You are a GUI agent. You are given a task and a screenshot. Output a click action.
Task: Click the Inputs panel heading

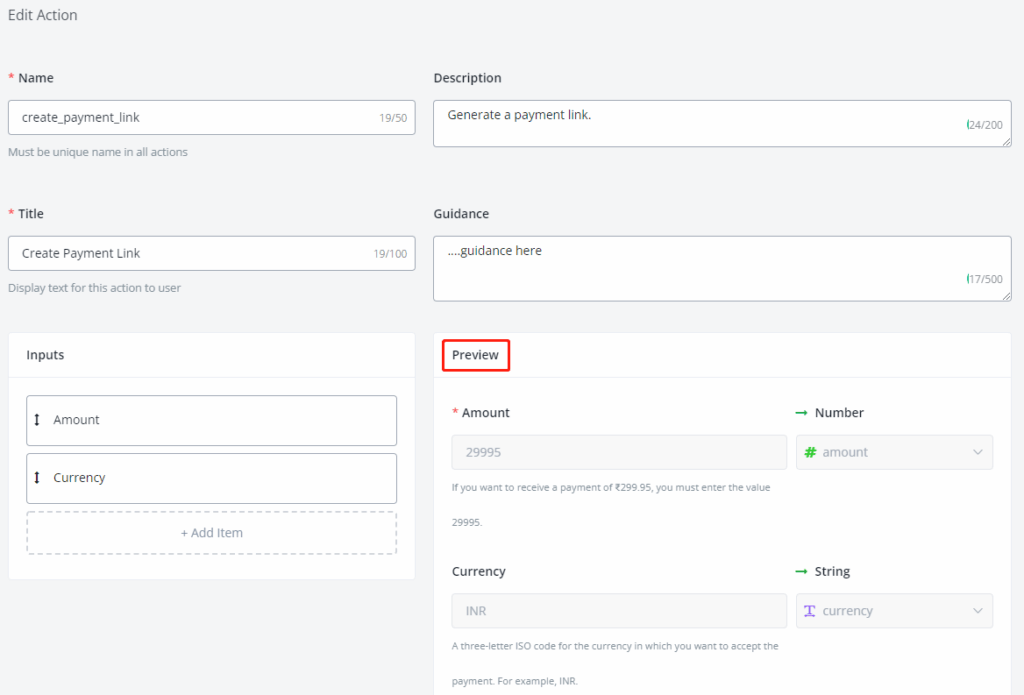(45, 355)
